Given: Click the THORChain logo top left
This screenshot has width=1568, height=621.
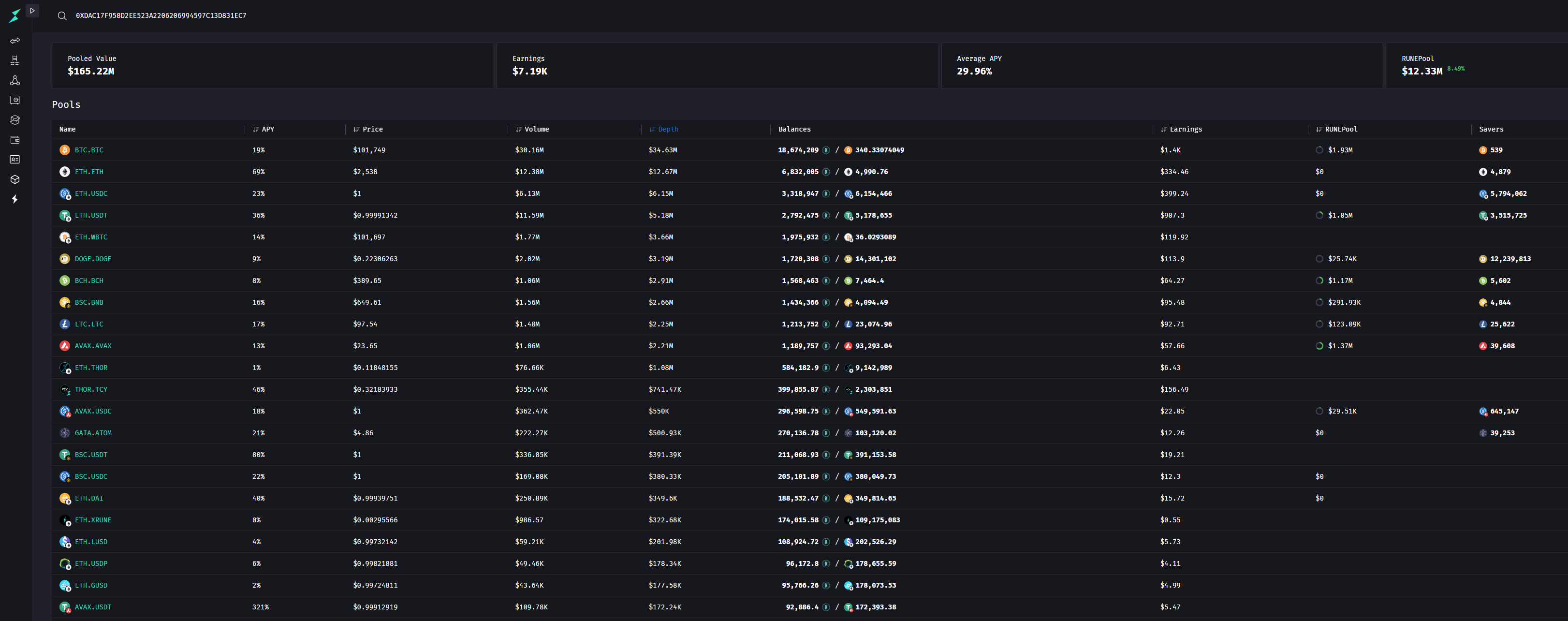Looking at the screenshot, I should tap(15, 15).
